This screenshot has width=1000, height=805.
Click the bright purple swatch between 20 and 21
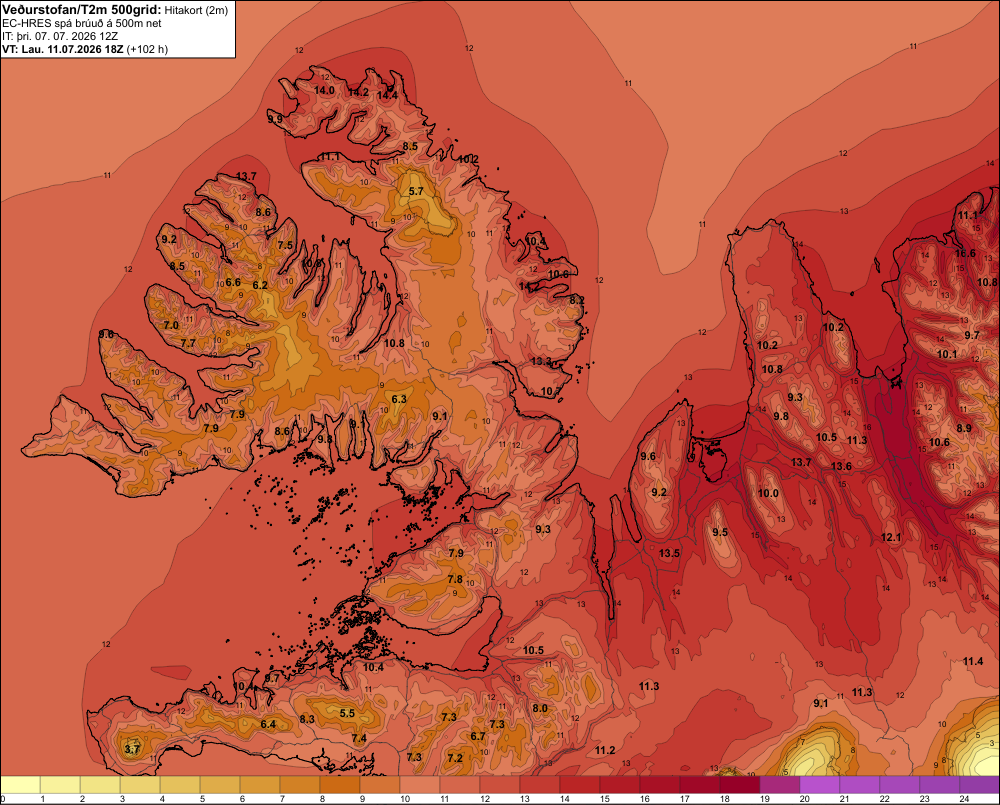click(819, 785)
